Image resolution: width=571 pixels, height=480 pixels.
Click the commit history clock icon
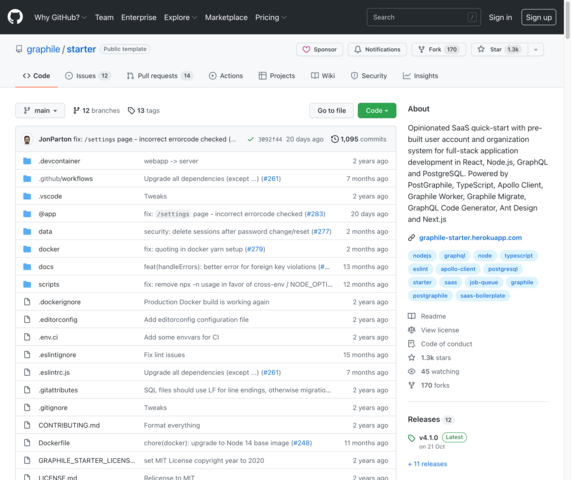335,139
